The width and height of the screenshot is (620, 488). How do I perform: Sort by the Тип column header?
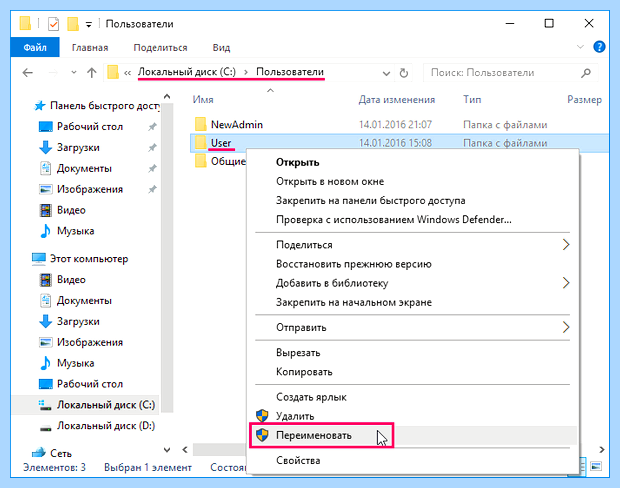click(472, 100)
